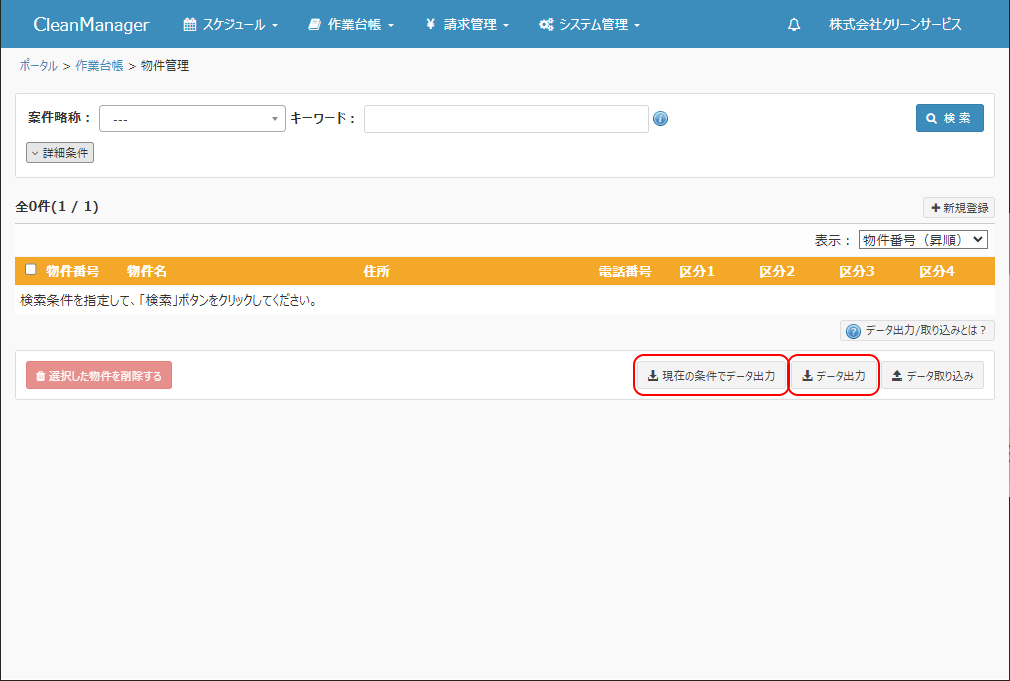Click 選択した物件を削除する button
1010x681 pixels.
coord(99,376)
